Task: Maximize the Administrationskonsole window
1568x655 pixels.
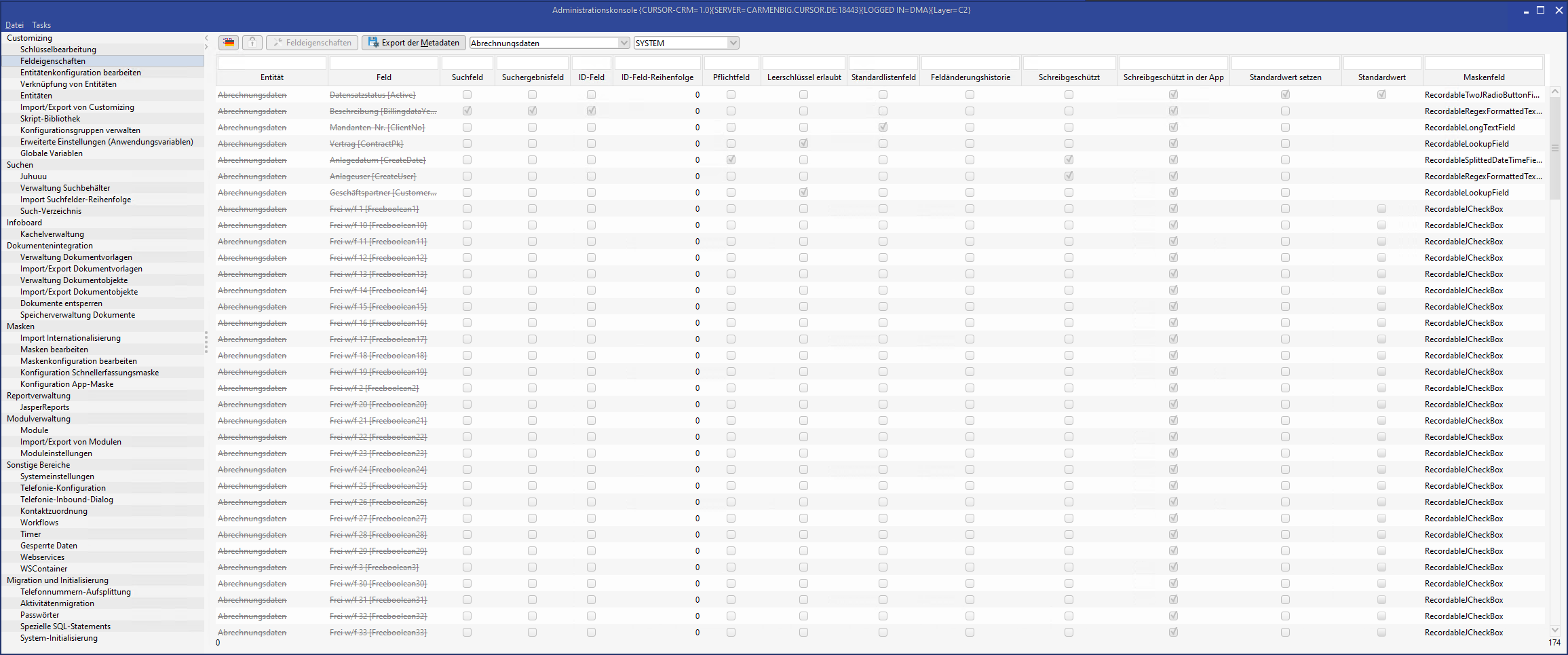Action: 1540,10
